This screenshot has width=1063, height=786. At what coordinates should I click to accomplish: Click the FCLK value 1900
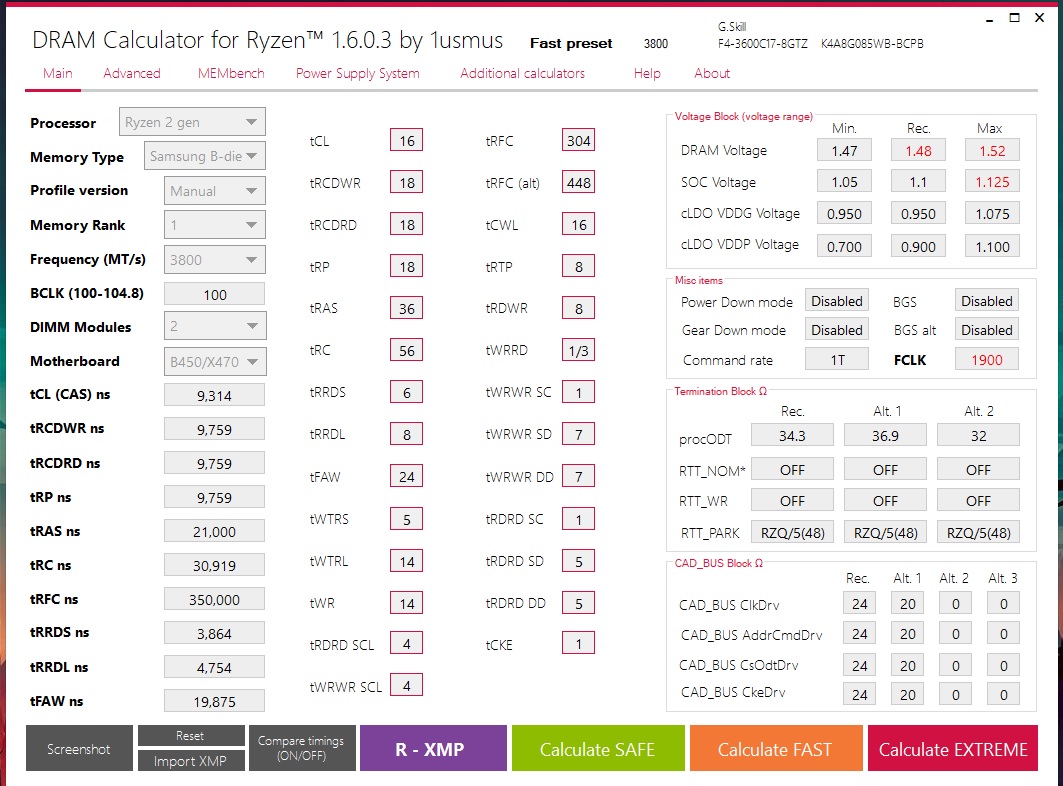click(x=986, y=359)
